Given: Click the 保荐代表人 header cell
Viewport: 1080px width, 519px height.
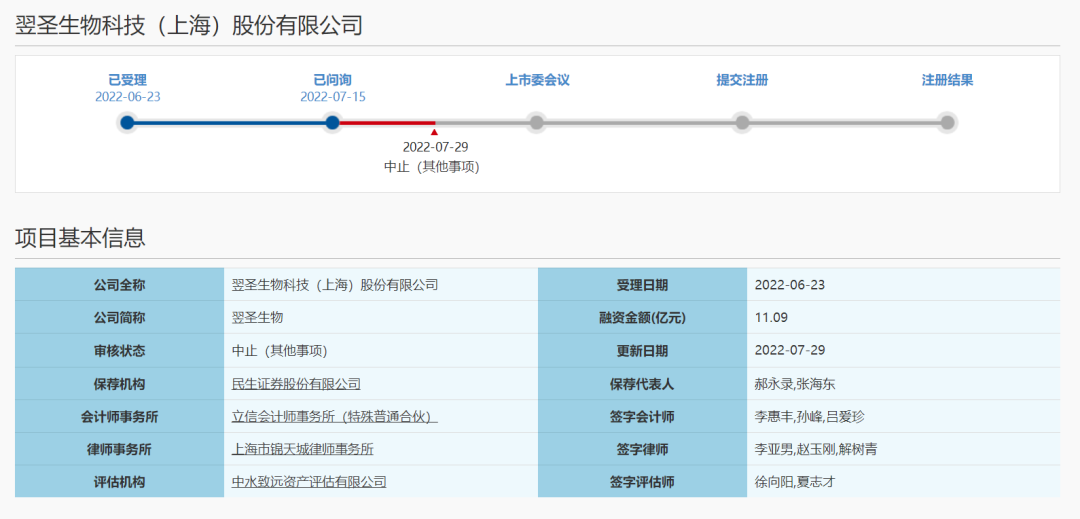Looking at the screenshot, I should pos(642,383).
